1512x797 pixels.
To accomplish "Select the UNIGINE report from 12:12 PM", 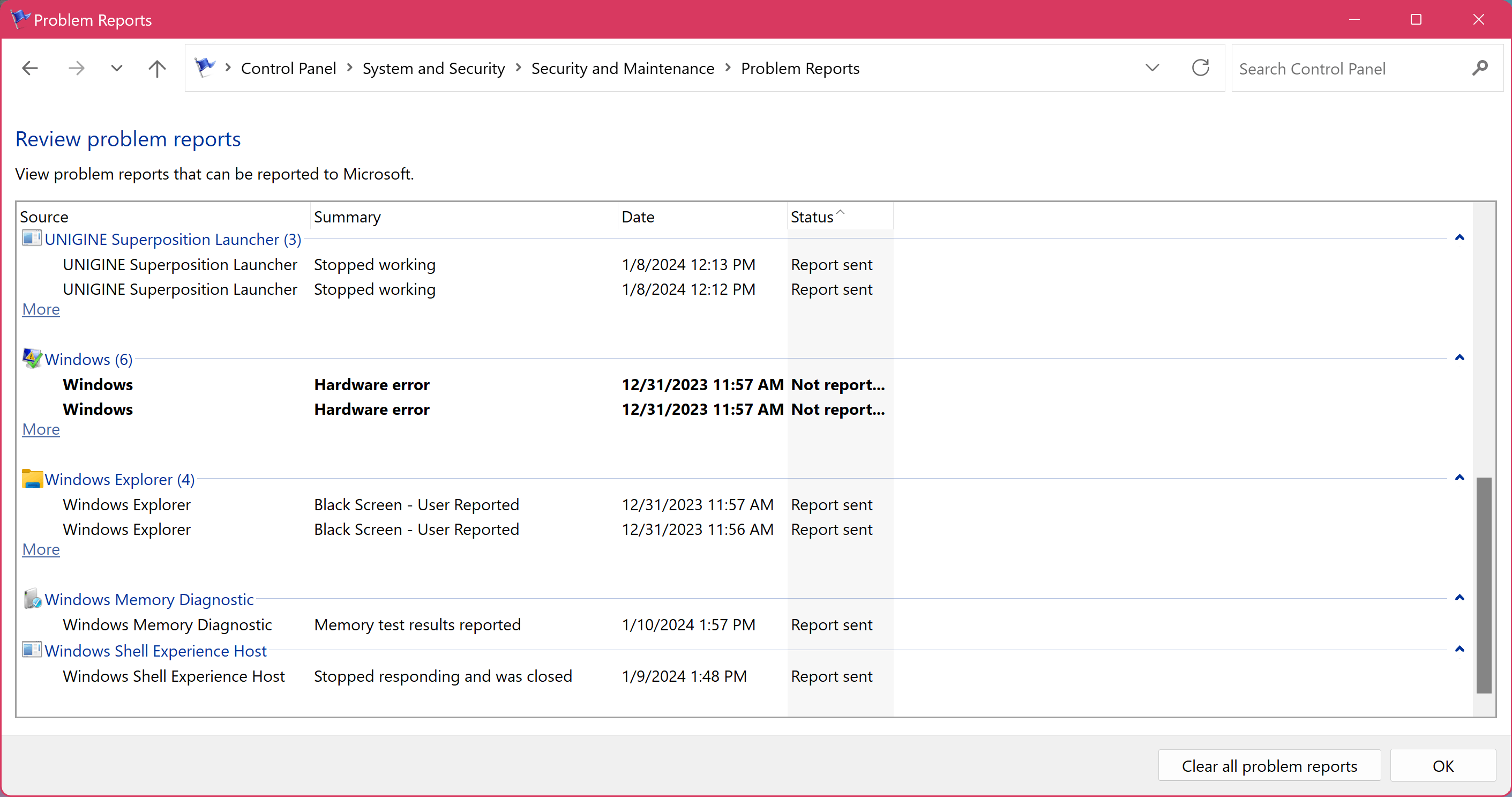I will point(467,289).
